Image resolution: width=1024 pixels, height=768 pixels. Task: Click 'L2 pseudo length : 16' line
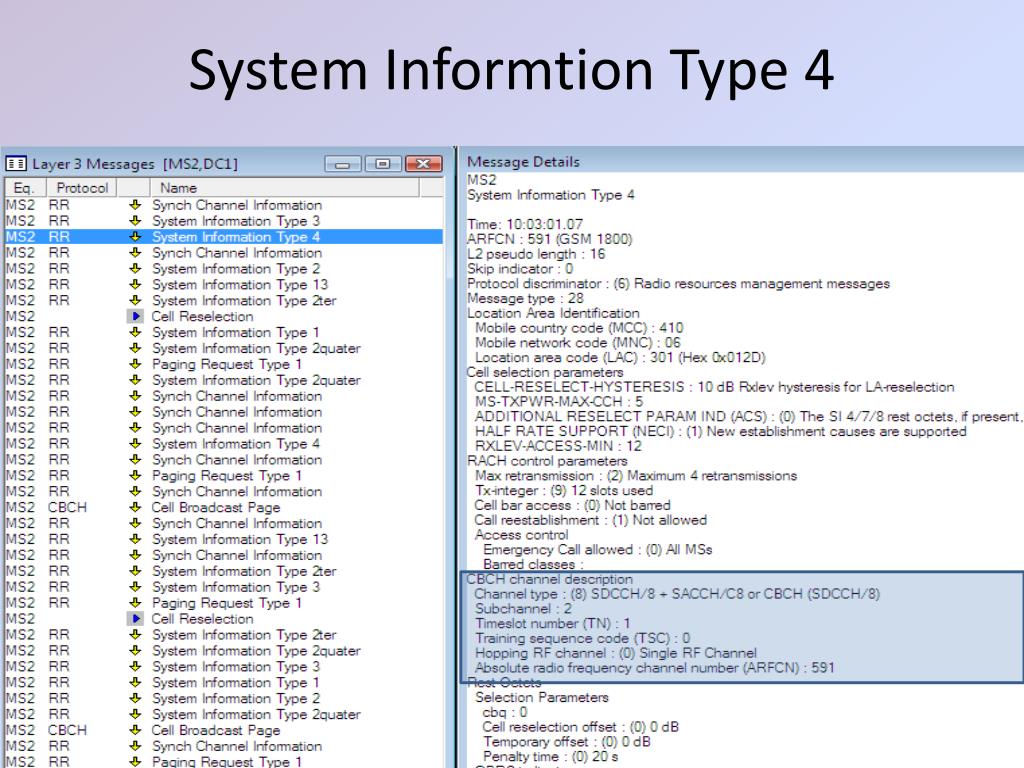click(x=536, y=254)
